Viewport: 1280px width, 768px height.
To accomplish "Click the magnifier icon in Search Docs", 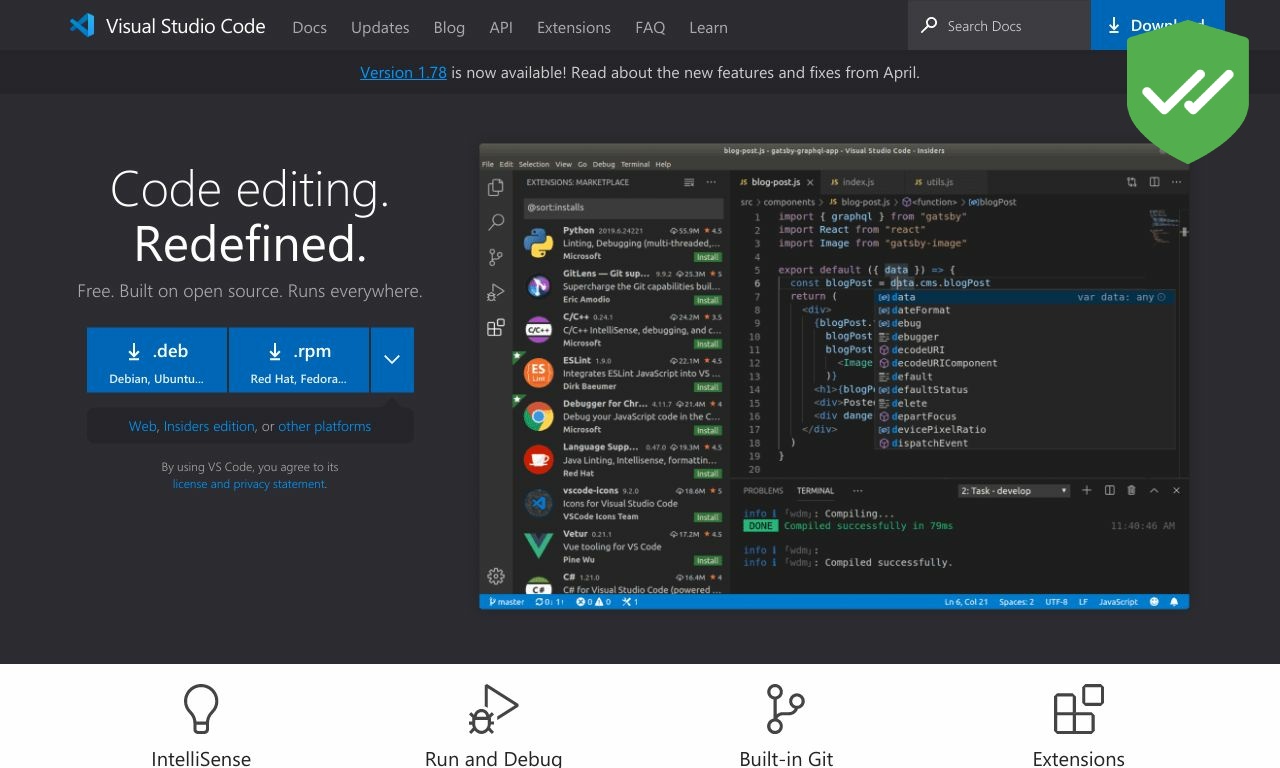I will tap(930, 25).
